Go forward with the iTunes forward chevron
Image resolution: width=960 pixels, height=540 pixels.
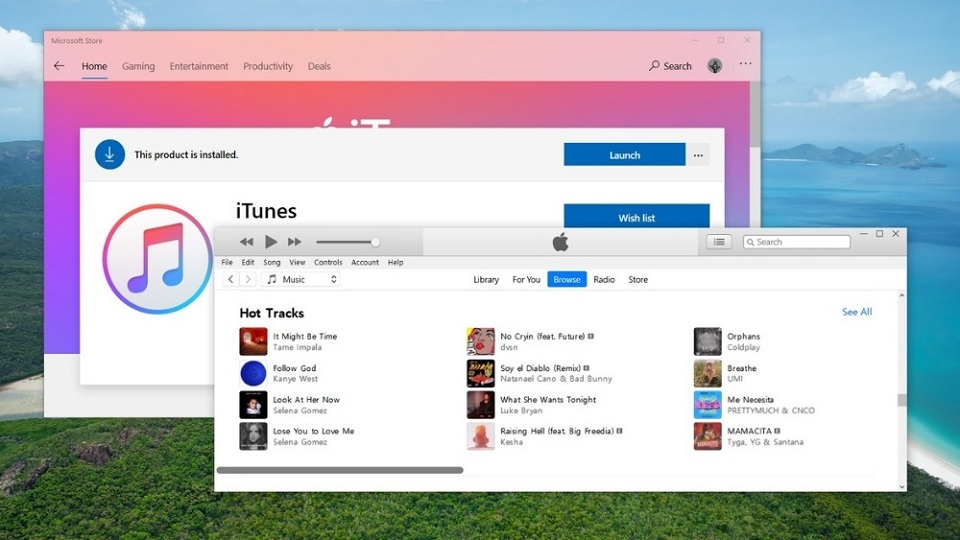click(248, 279)
